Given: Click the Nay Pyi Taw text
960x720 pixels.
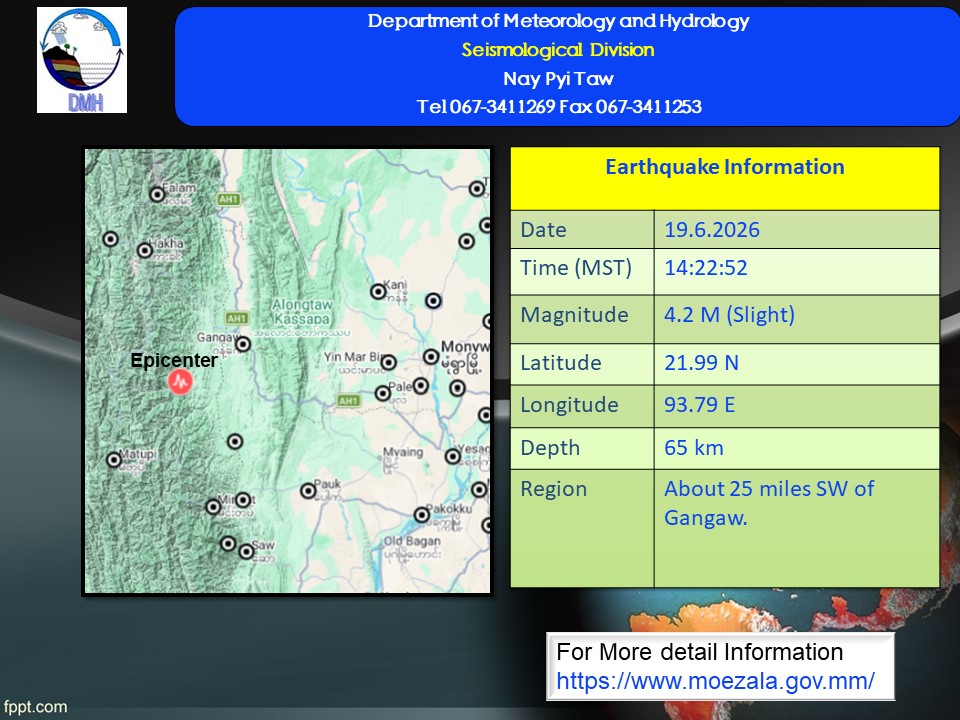Looking at the screenshot, I should pos(558,78).
